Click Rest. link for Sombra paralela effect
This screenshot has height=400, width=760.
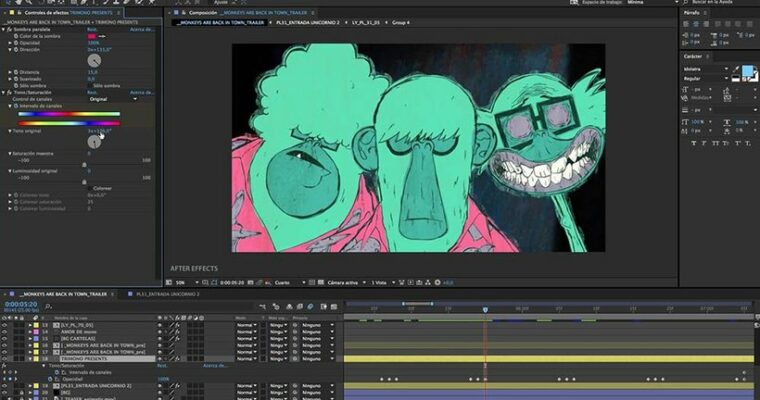tap(92, 29)
